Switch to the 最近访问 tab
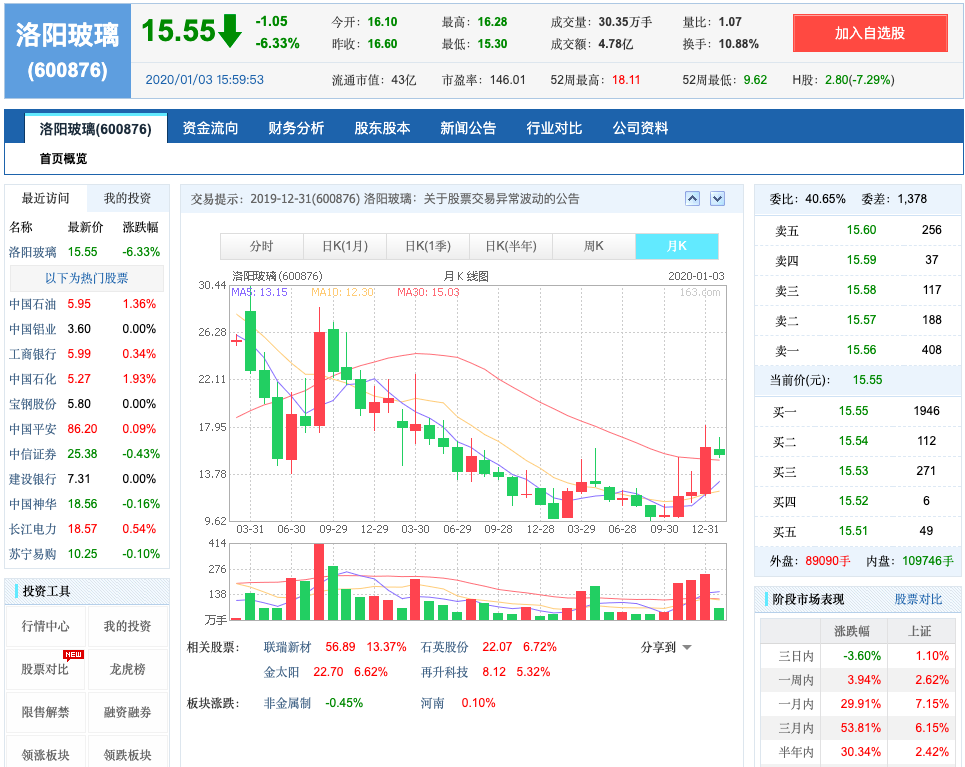 (x=46, y=198)
